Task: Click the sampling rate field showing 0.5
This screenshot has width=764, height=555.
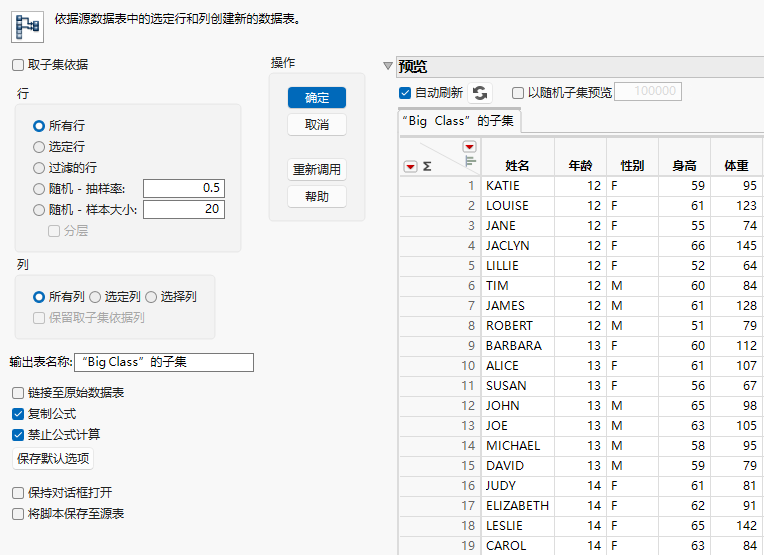Action: click(x=184, y=188)
